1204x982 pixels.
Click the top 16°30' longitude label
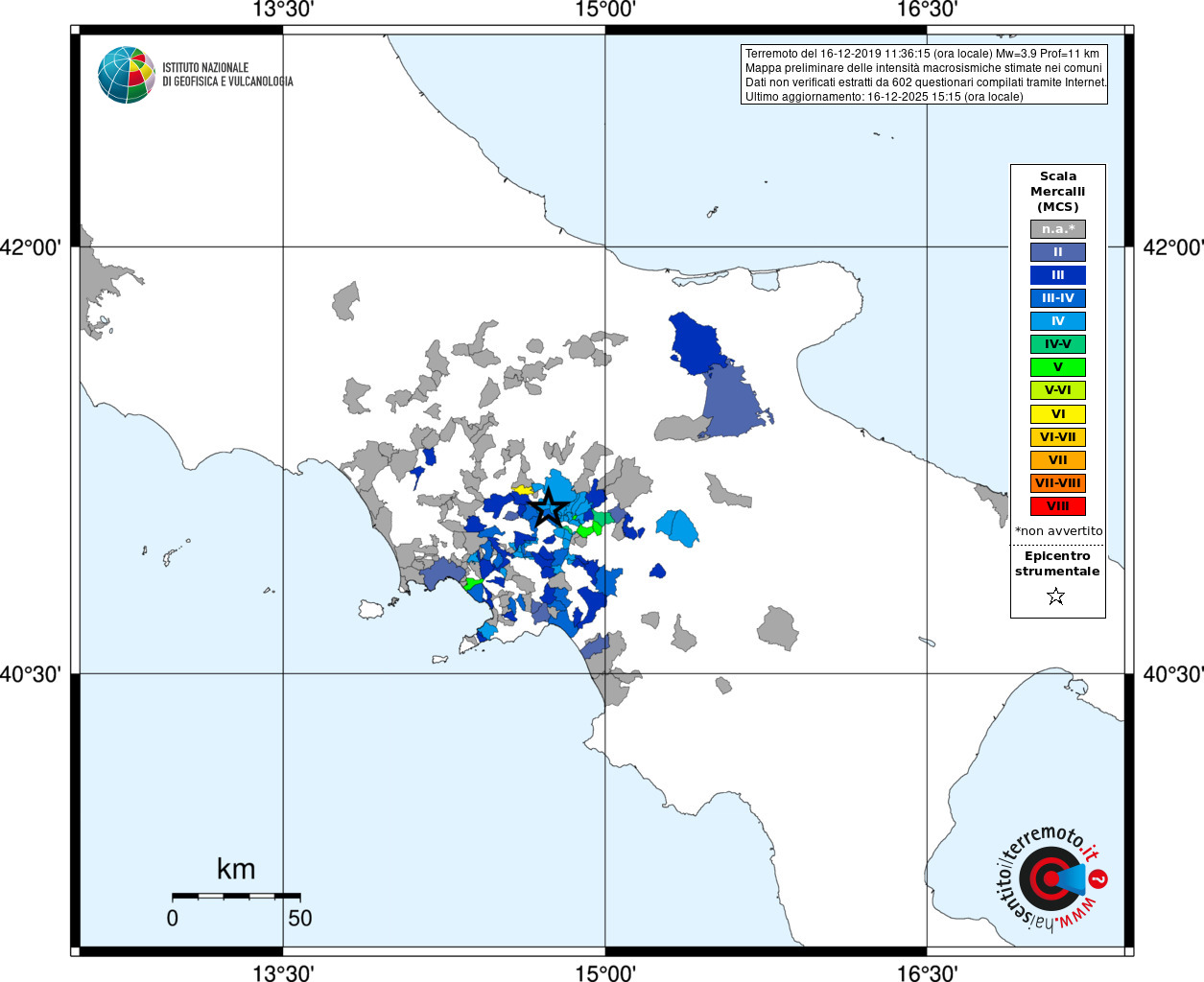coord(928,11)
